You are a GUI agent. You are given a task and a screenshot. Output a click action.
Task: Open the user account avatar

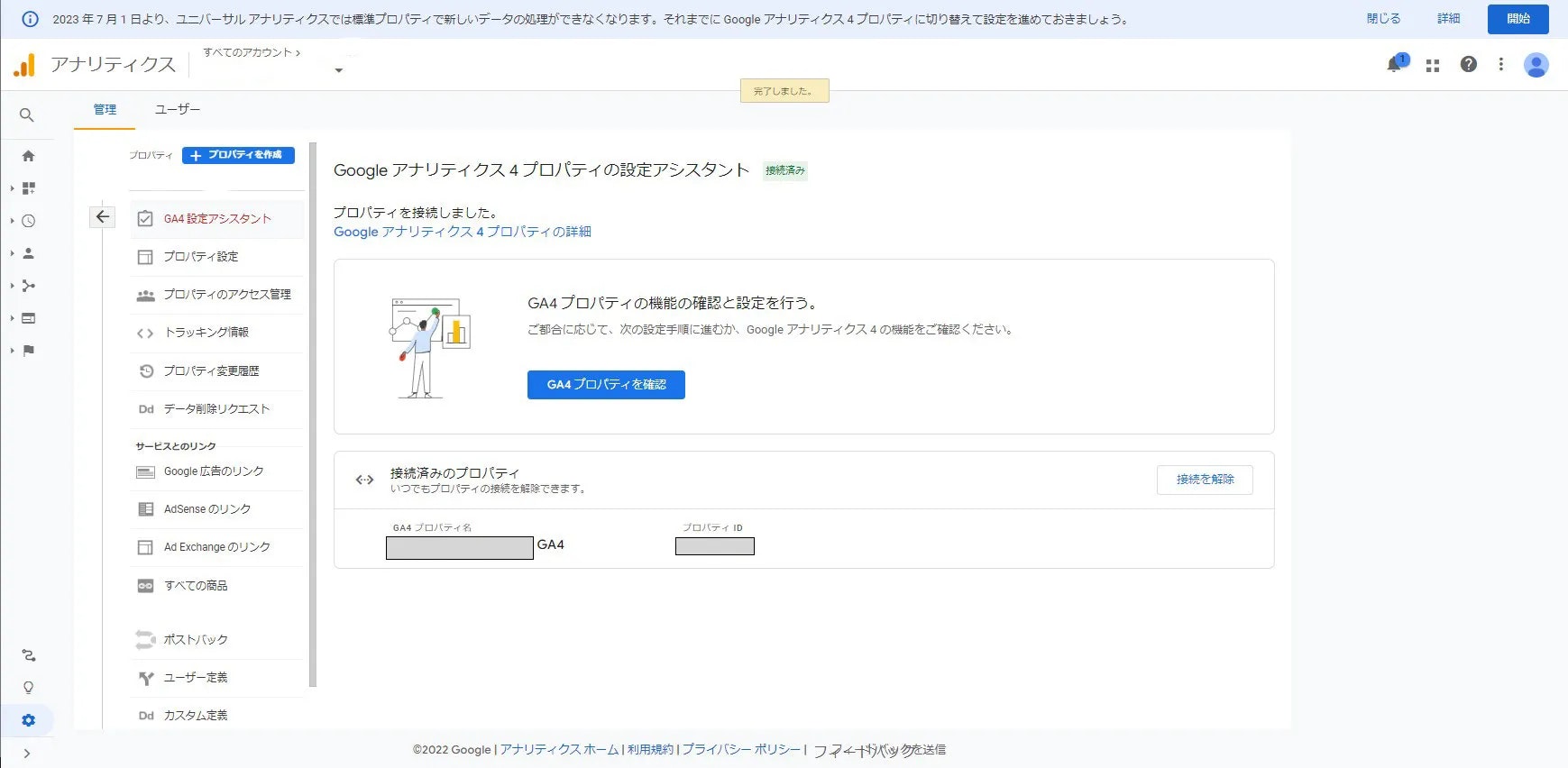(1536, 64)
